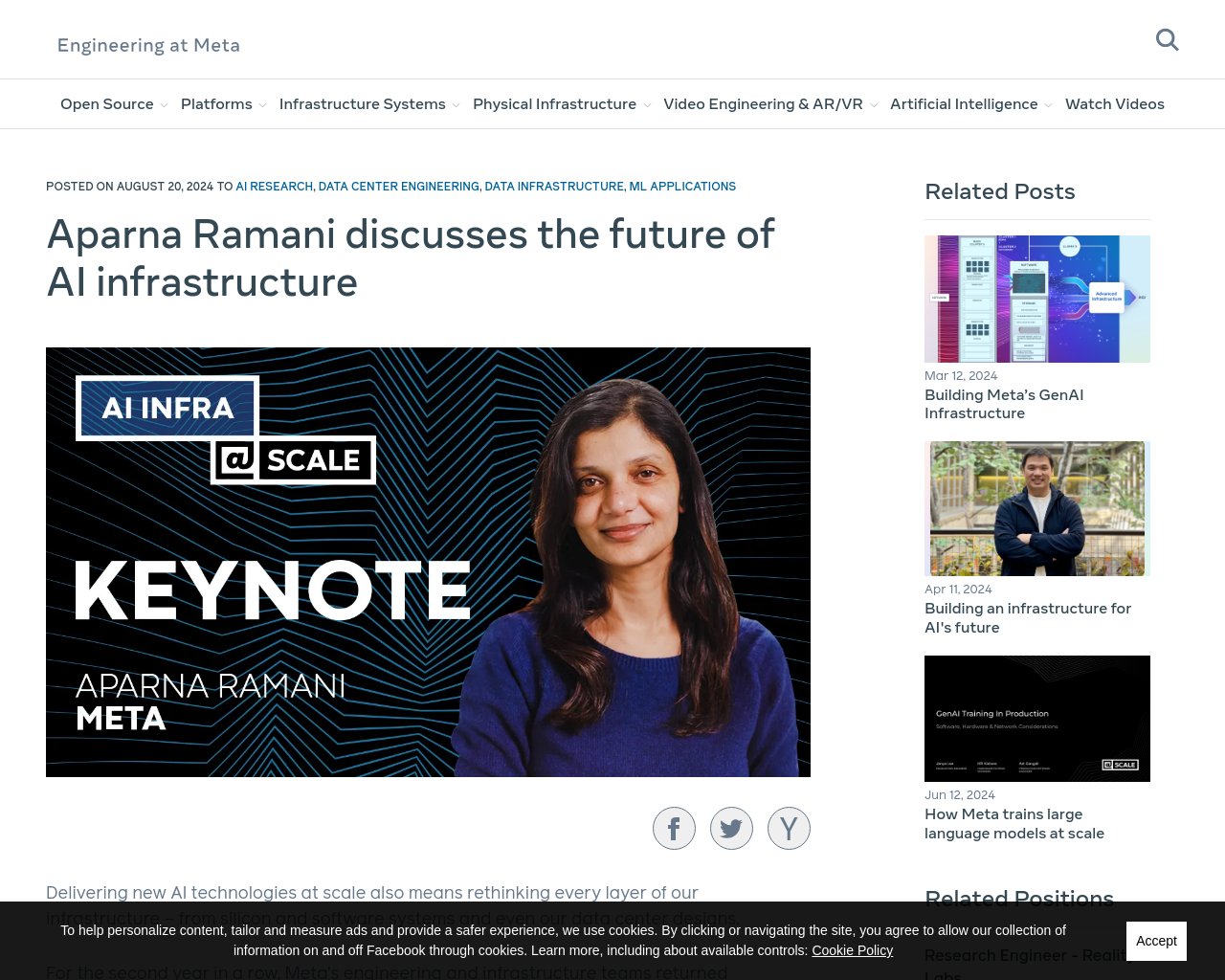Open the Watch Videos menu item
The image size is (1225, 980).
point(1115,103)
